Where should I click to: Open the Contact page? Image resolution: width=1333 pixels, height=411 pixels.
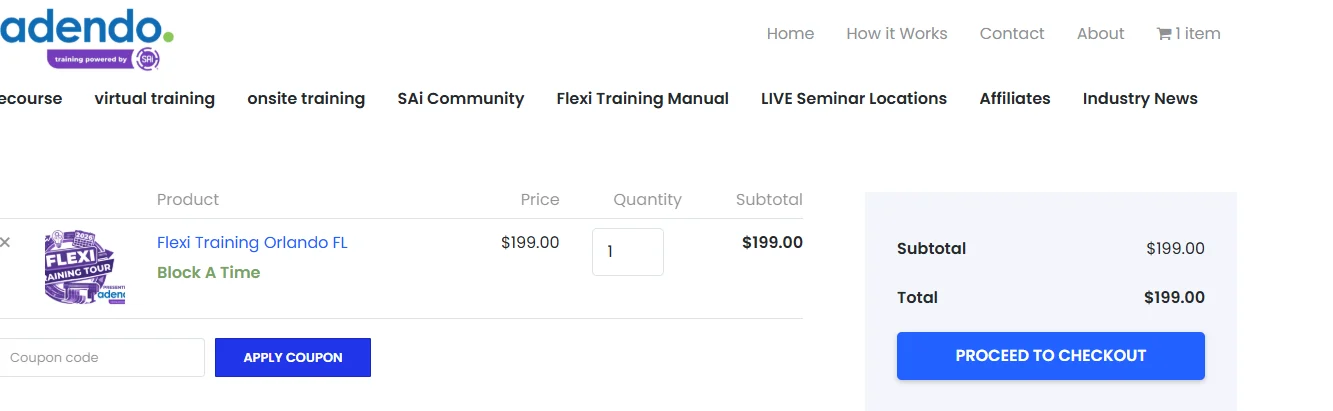coord(1012,33)
